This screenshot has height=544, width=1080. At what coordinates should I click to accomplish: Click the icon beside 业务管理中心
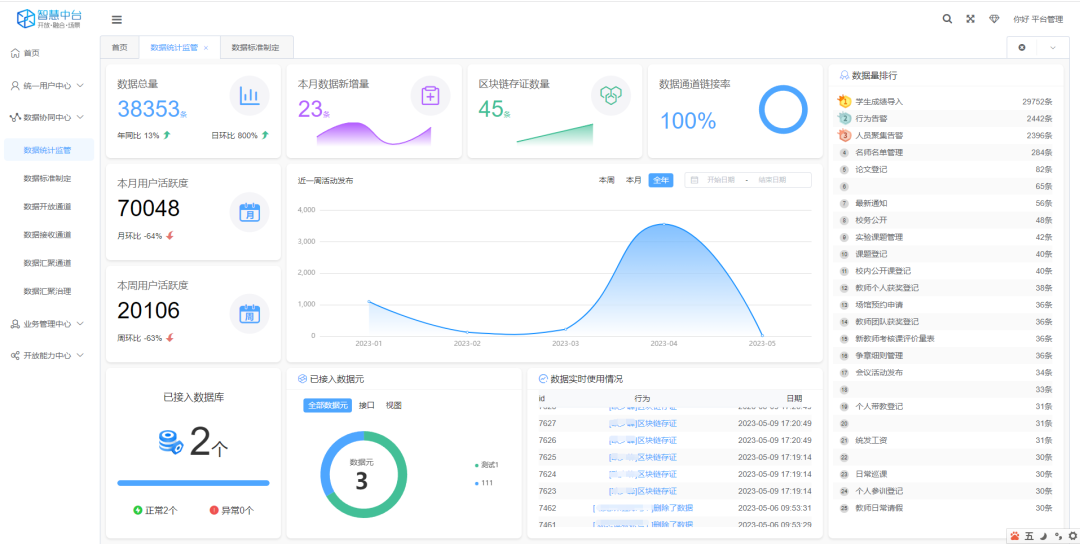click(x=15, y=324)
